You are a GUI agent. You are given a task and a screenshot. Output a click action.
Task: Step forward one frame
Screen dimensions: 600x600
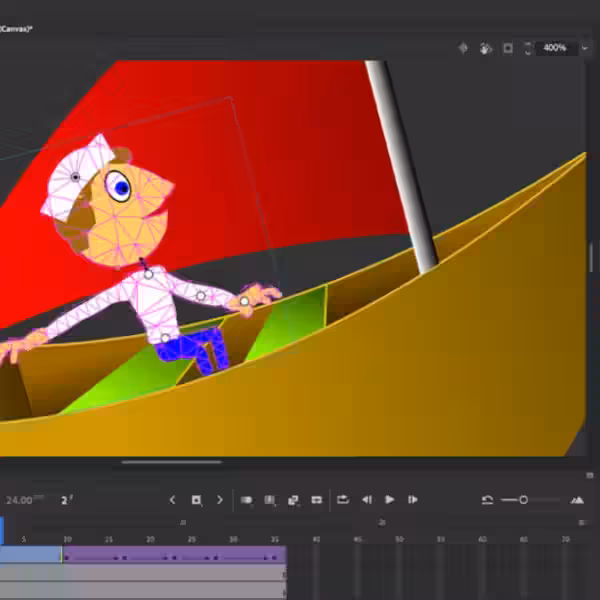pos(413,500)
